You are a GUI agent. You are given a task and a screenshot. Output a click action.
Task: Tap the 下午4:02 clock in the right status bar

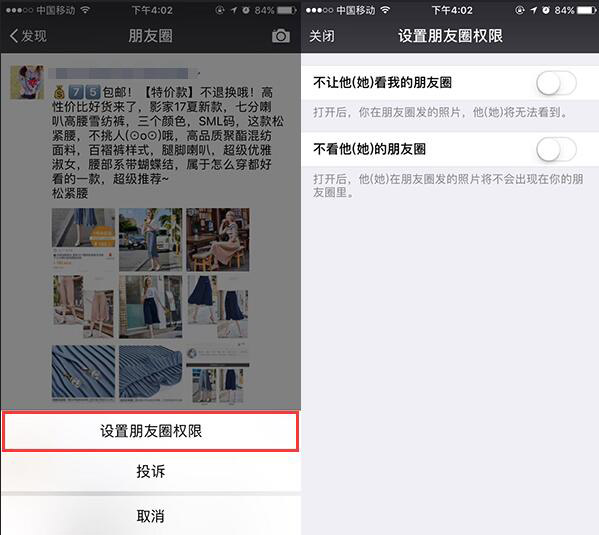pos(452,10)
